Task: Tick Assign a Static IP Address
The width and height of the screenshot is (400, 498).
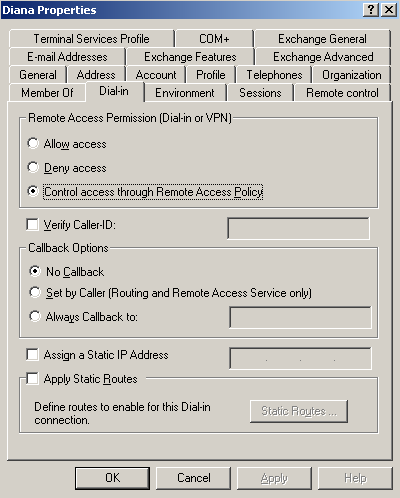Action: 32,354
